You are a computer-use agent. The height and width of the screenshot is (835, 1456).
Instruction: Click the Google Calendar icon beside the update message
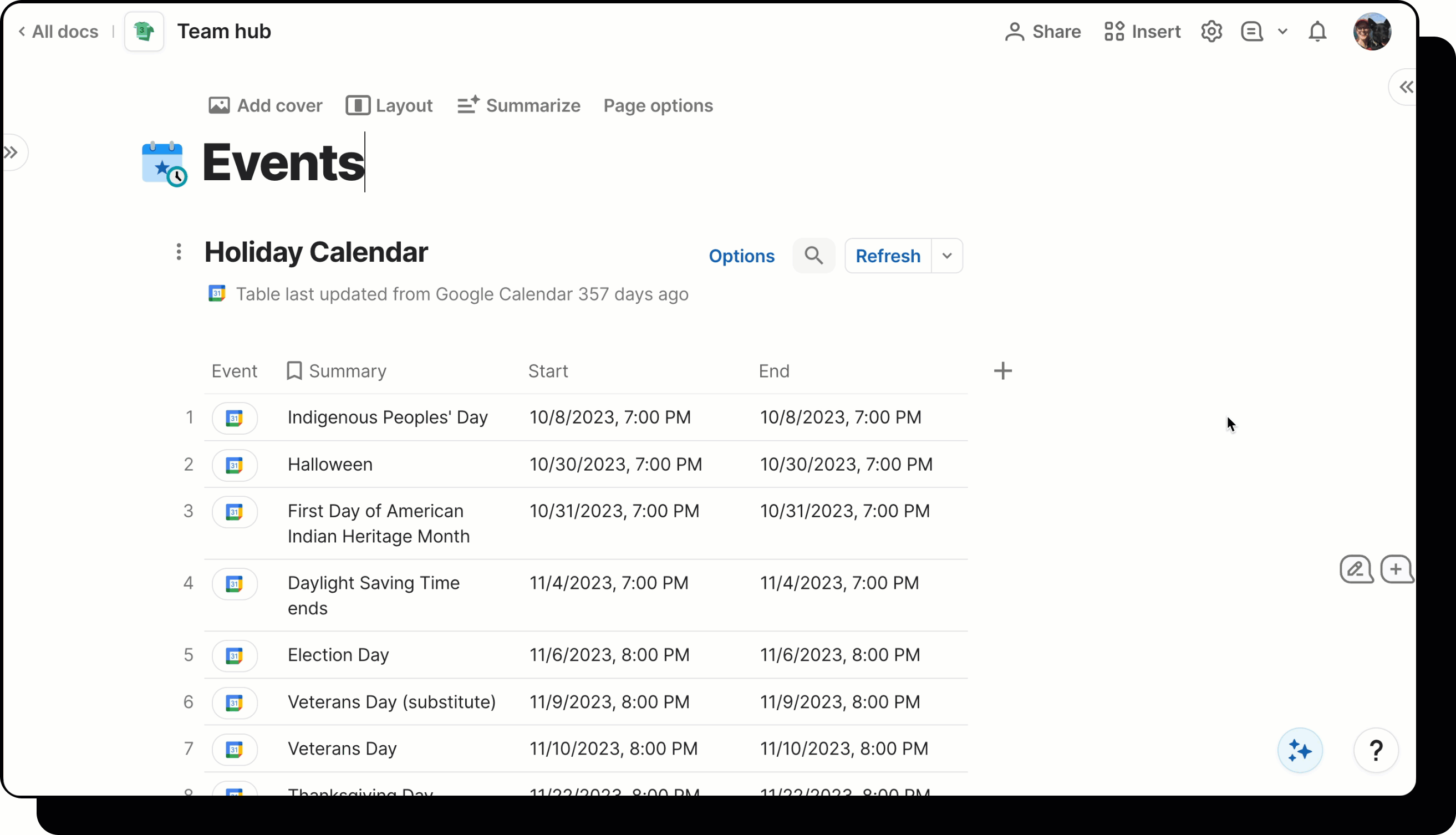217,294
